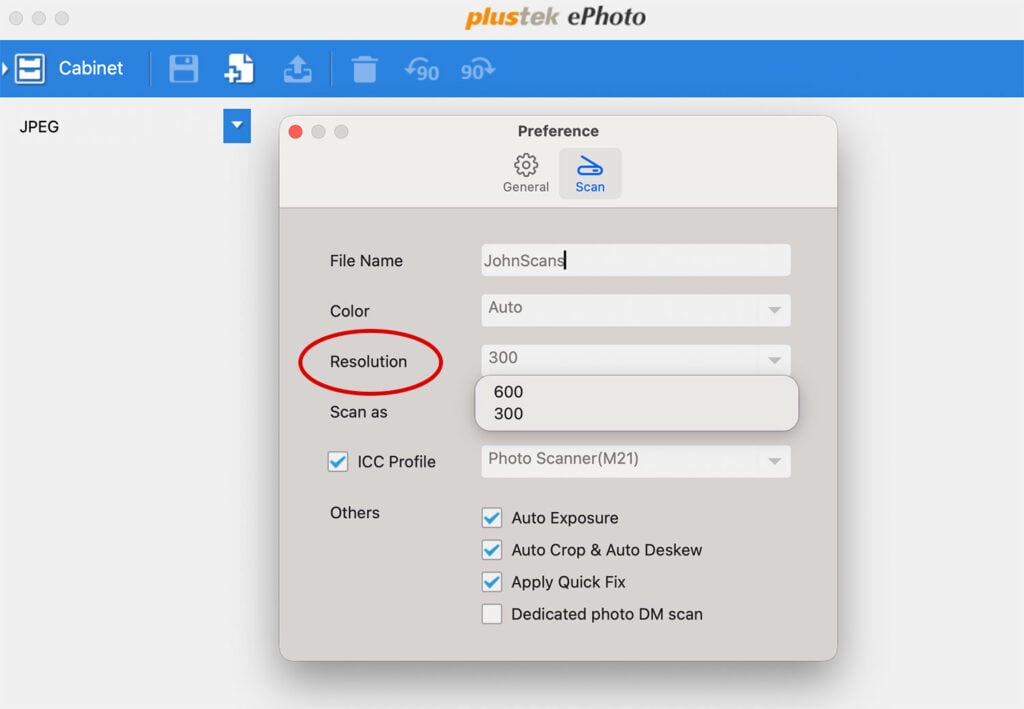Rotate left 90 degrees icon
Screen dimensions: 1024x709
point(422,69)
